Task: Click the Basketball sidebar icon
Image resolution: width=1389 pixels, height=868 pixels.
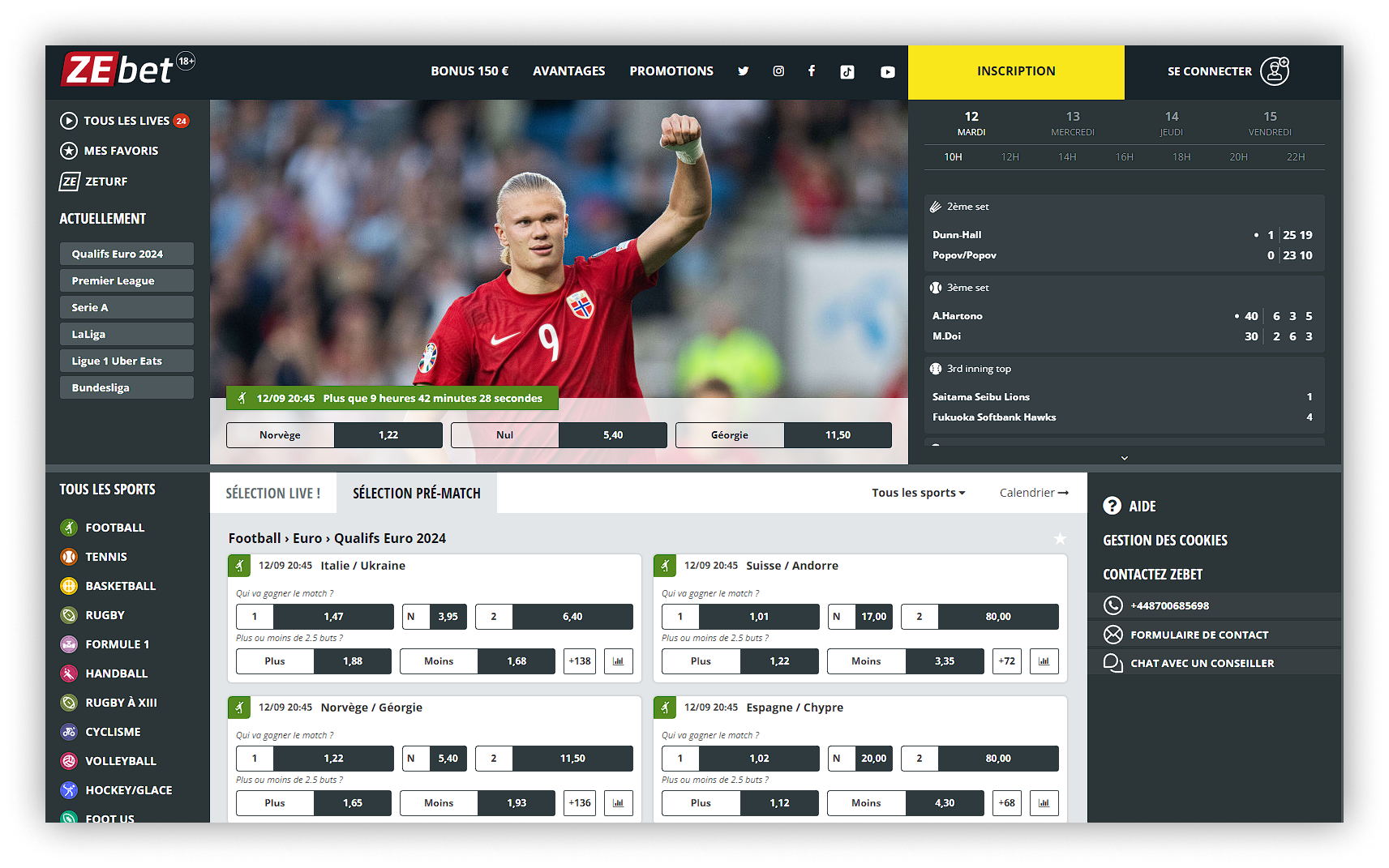Action: click(x=69, y=585)
